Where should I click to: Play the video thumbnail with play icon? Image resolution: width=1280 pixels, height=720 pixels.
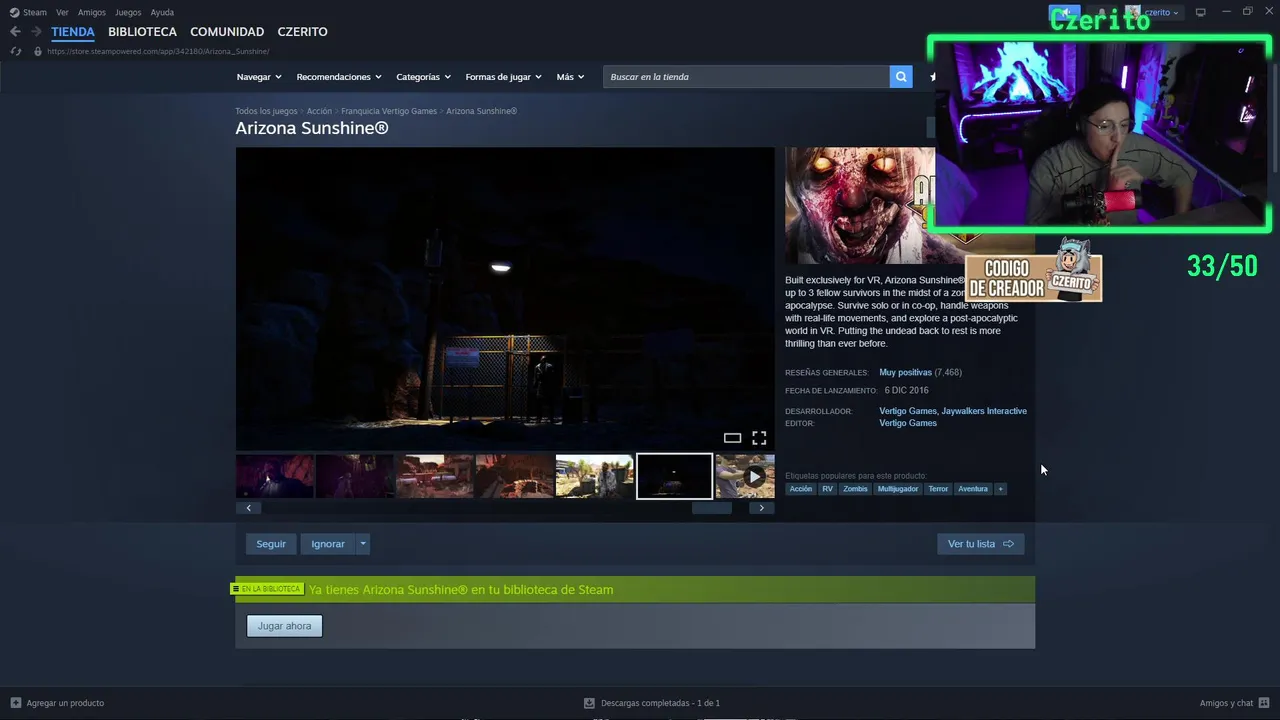pyautogui.click(x=745, y=476)
